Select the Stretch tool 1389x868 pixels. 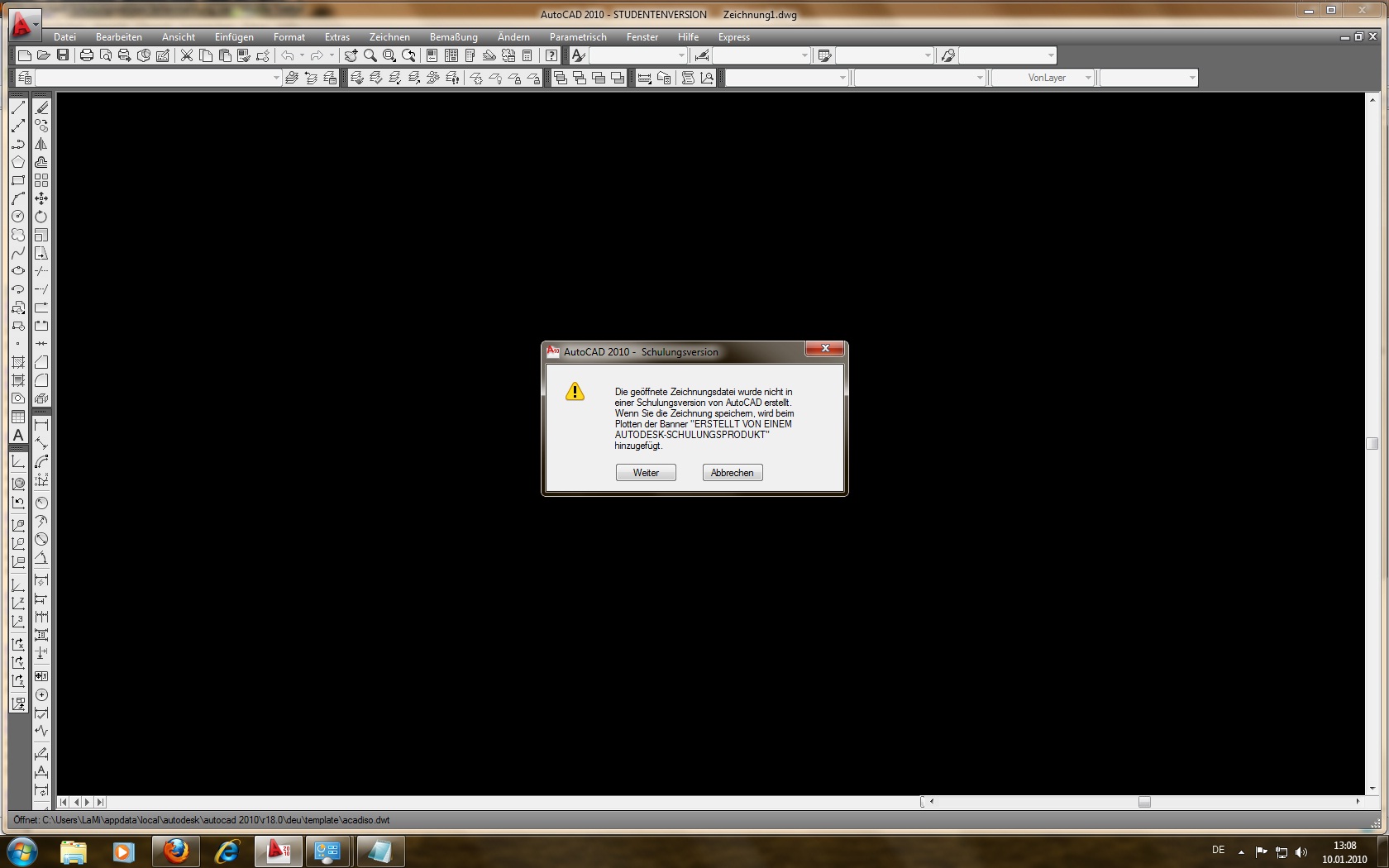pos(41,253)
